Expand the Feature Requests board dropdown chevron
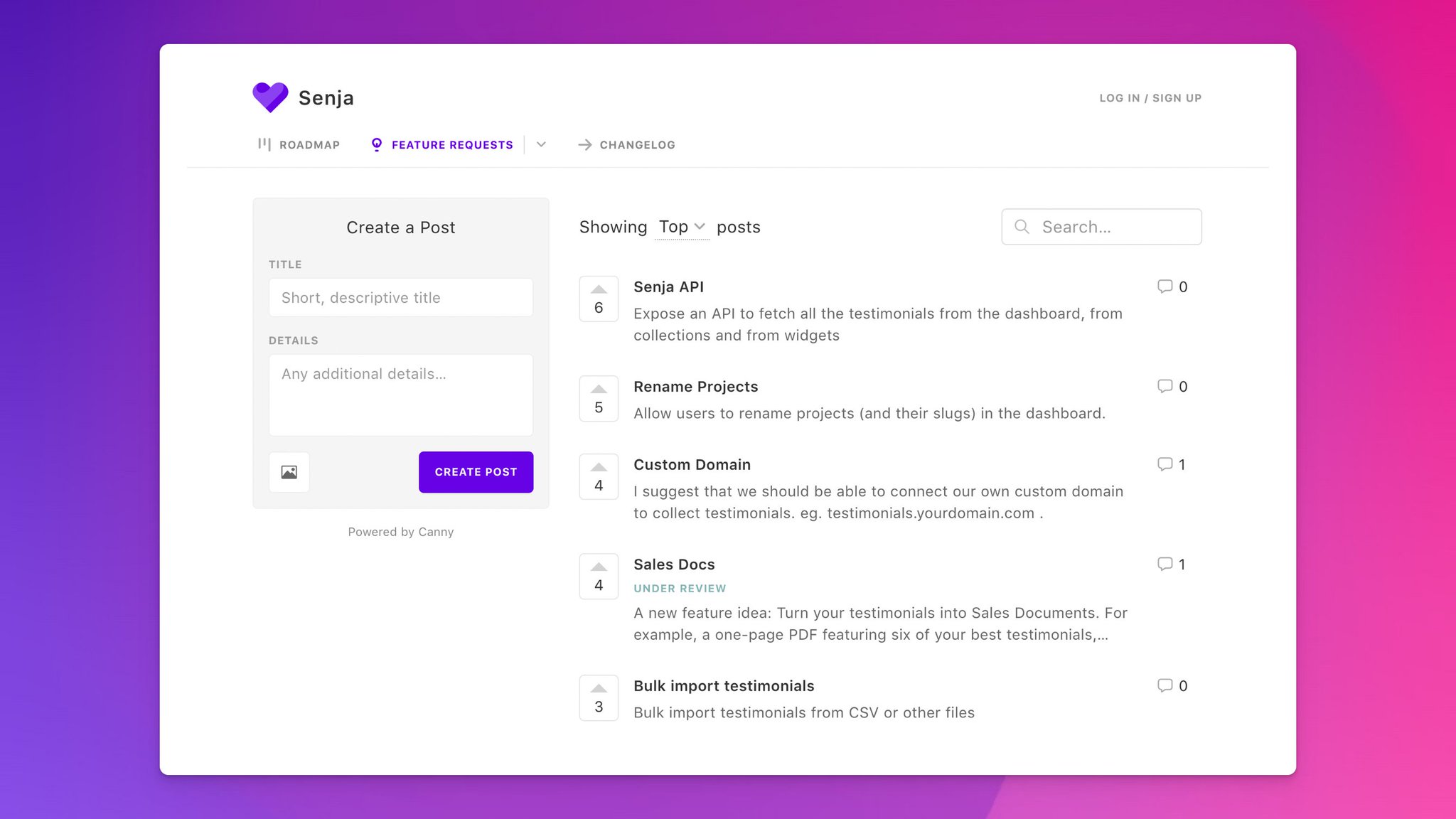The height and width of the screenshot is (819, 1456). [x=541, y=144]
